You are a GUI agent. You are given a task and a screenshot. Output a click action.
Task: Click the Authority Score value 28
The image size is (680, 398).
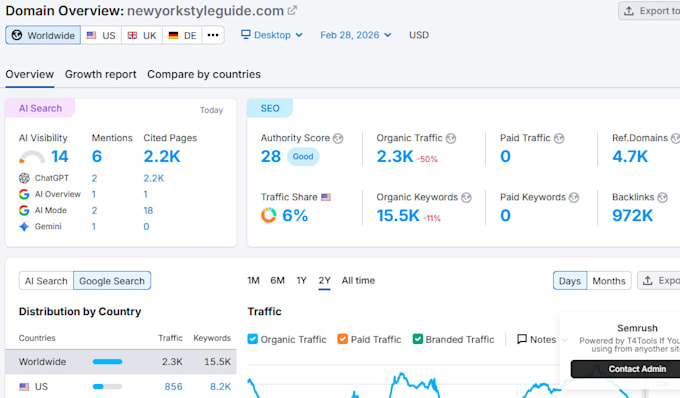click(x=271, y=157)
